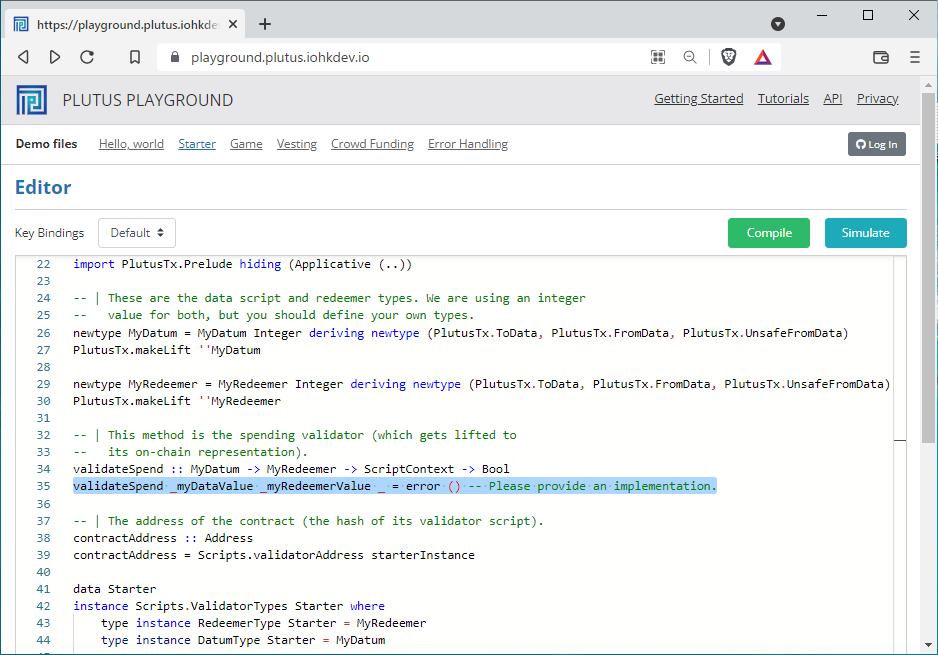The height and width of the screenshot is (655, 938).
Task: Click the address bar URL field
Action: tap(400, 58)
